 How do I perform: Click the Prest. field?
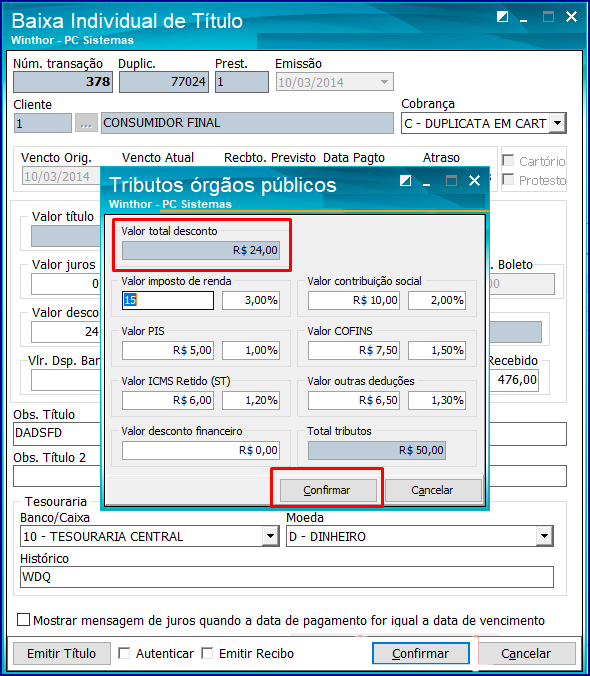pyautogui.click(x=242, y=81)
